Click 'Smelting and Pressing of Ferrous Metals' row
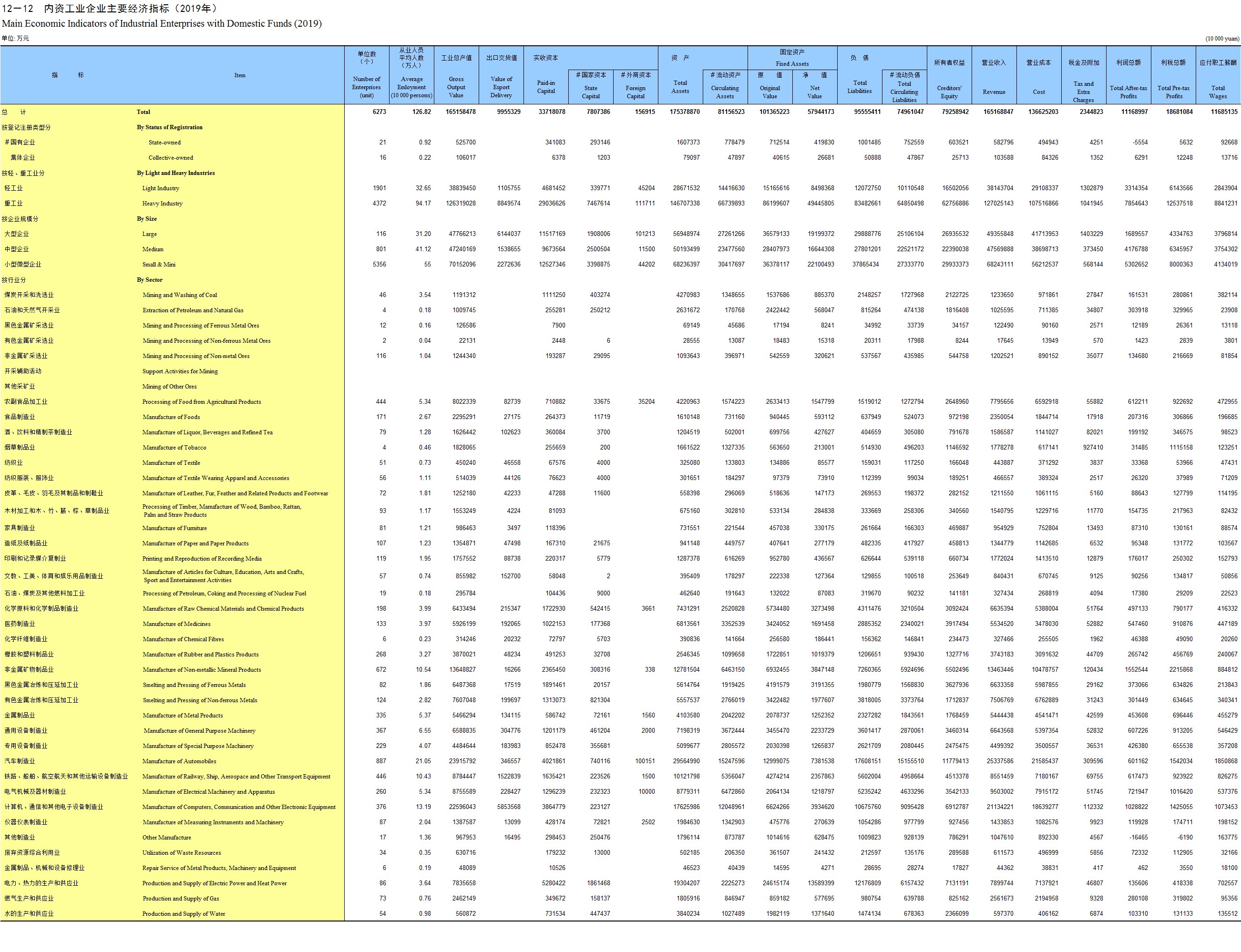The width and height of the screenshot is (1241, 952). tap(195, 685)
